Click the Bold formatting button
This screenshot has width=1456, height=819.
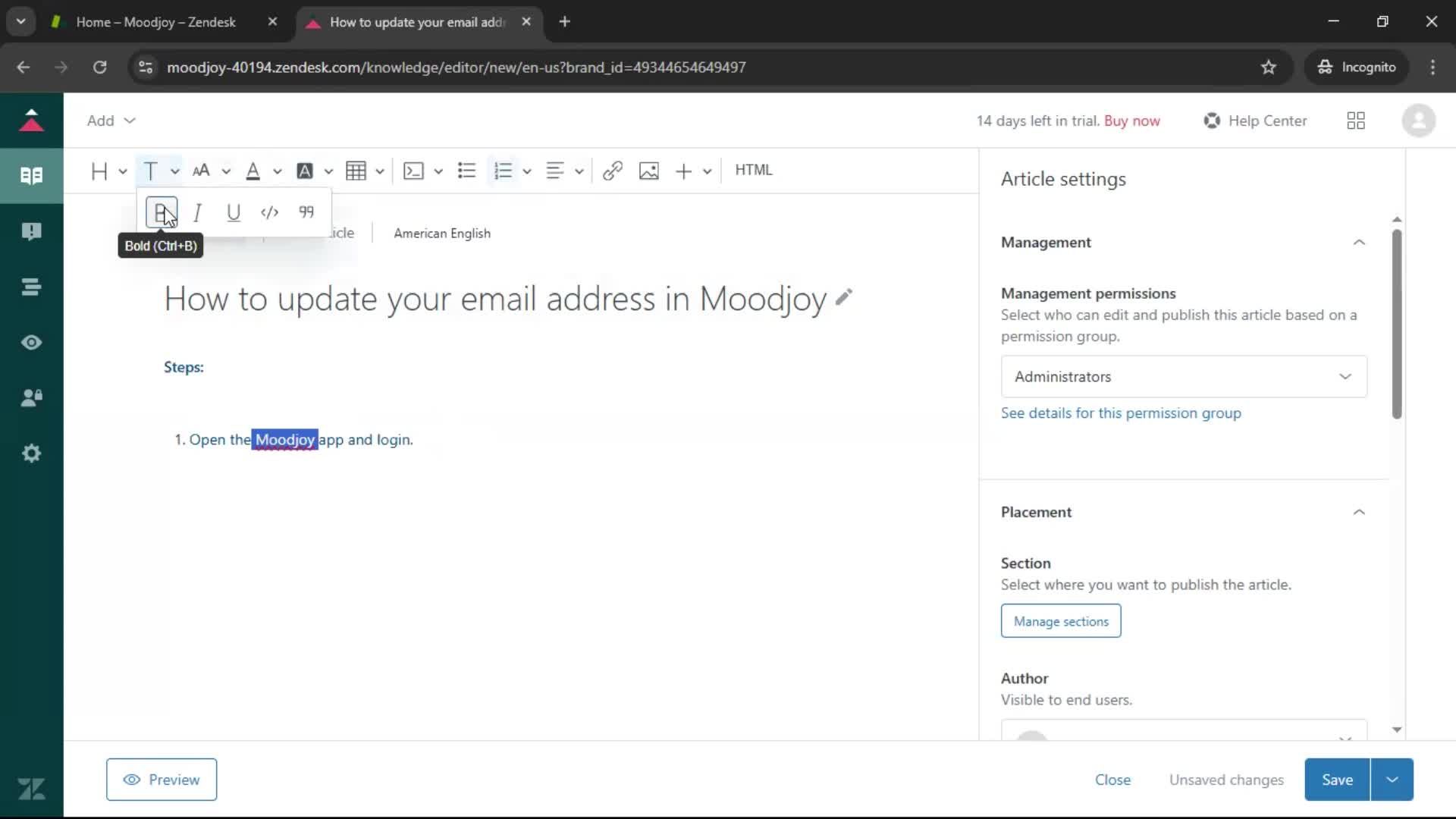[161, 212]
